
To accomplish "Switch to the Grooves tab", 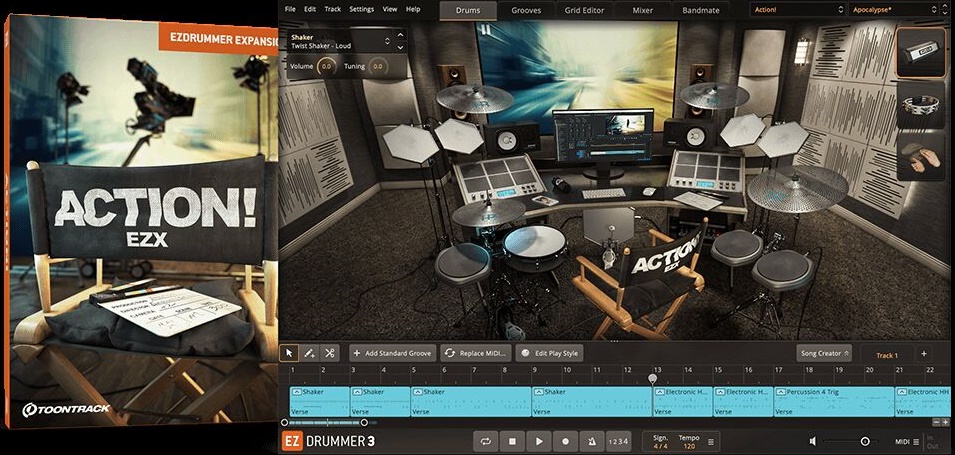I will coord(527,10).
